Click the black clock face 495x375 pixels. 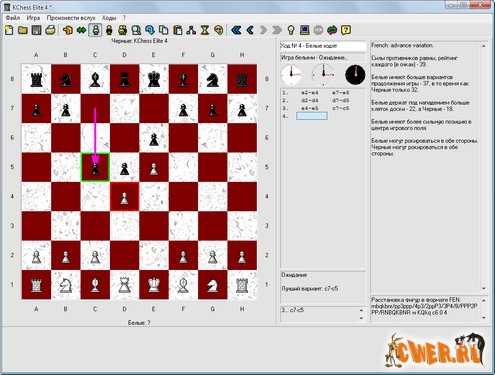click(355, 75)
